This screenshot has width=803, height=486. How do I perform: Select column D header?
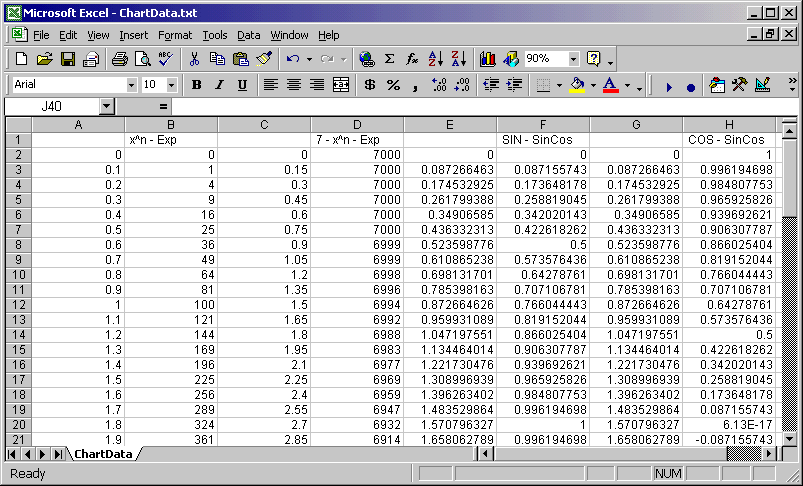[x=357, y=125]
